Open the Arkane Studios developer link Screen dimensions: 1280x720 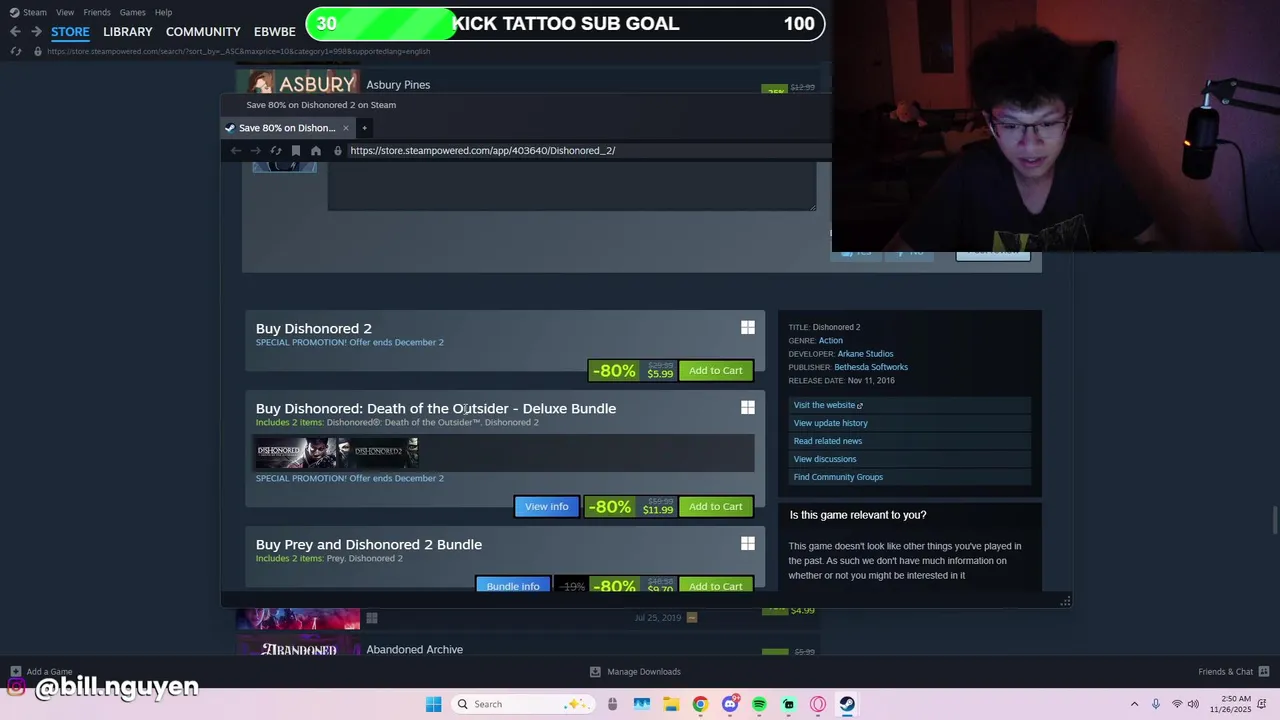click(x=865, y=354)
